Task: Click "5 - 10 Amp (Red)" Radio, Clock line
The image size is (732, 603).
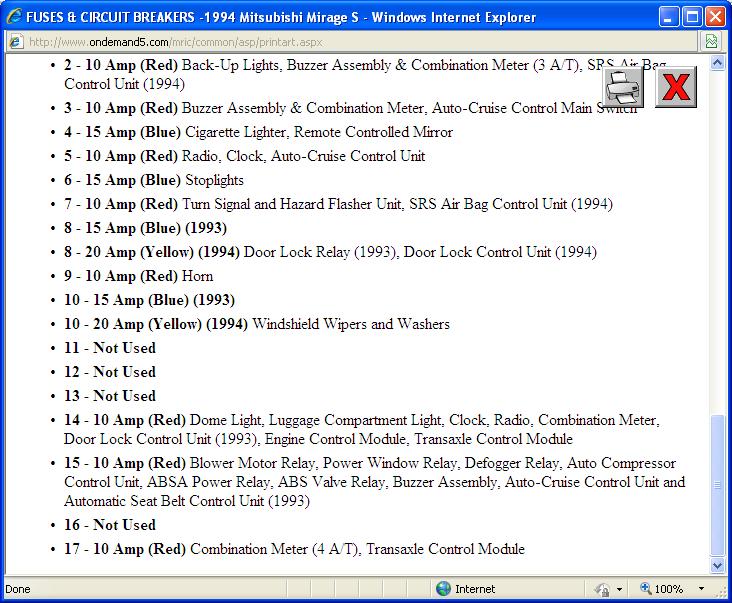Action: pos(244,156)
